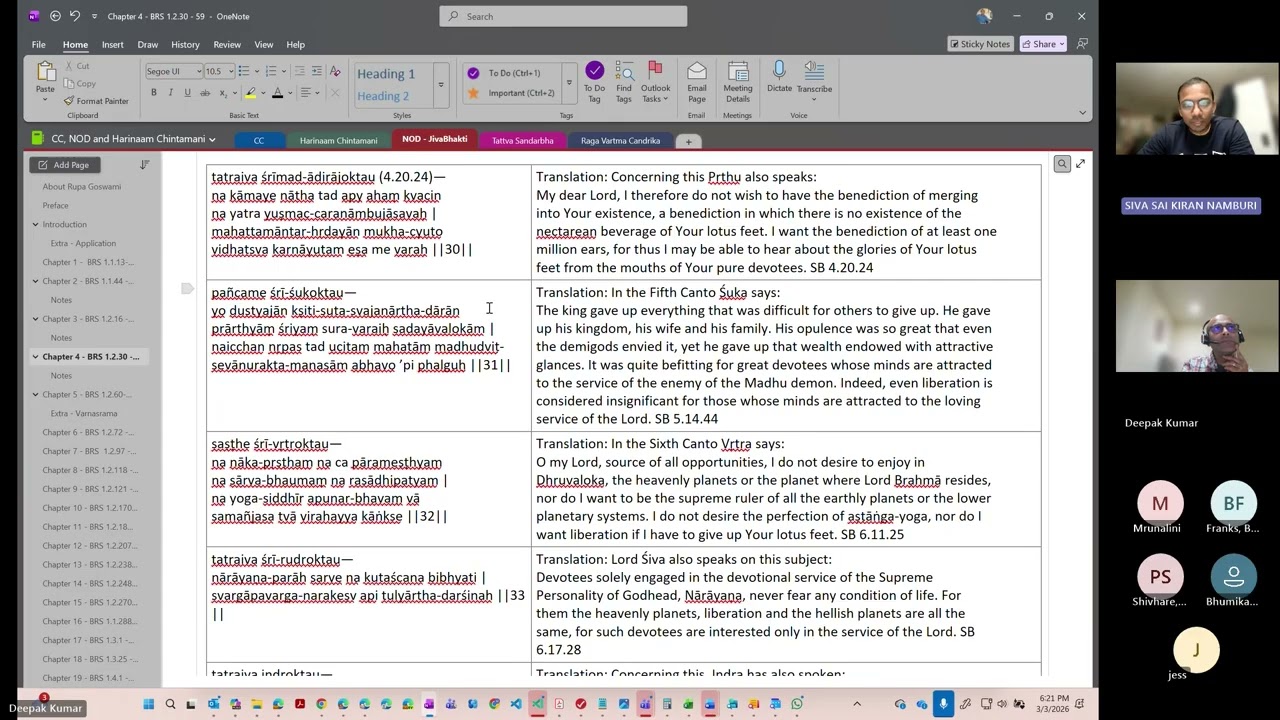Insert a numbered list
The image size is (1280, 720).
coord(272,72)
